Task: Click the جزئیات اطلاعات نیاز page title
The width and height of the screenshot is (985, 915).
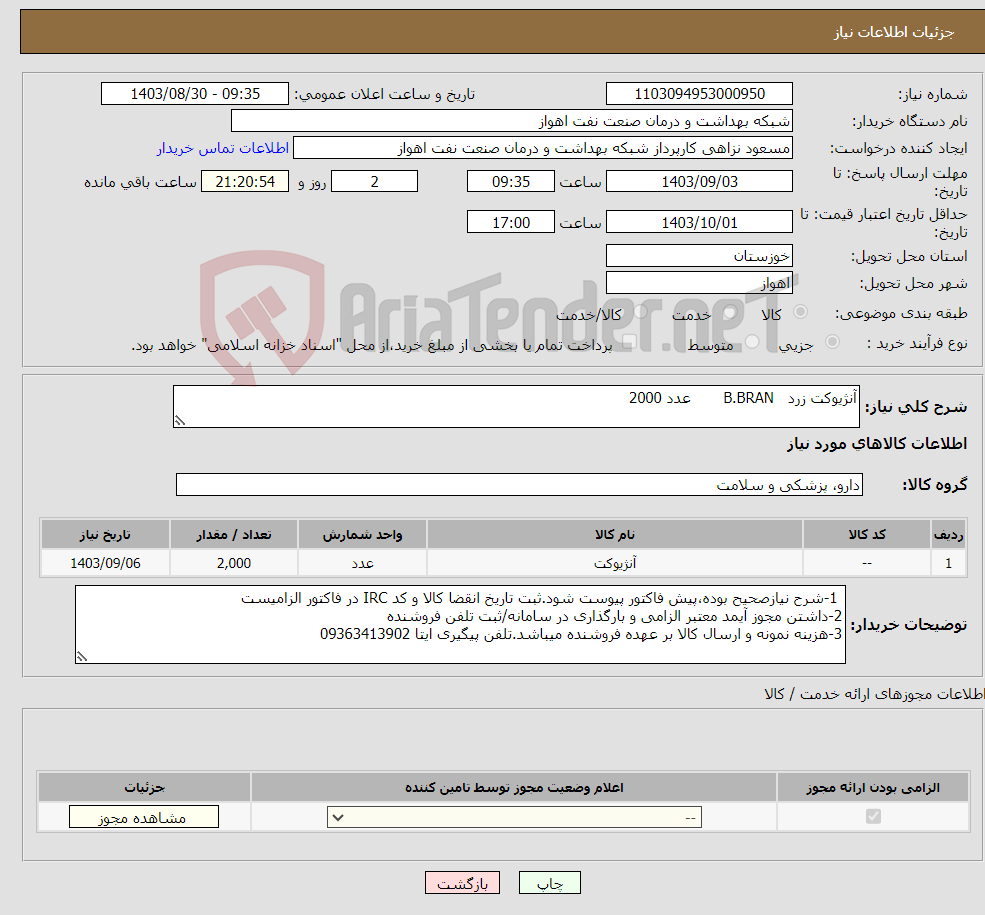Action: pyautogui.click(x=894, y=32)
